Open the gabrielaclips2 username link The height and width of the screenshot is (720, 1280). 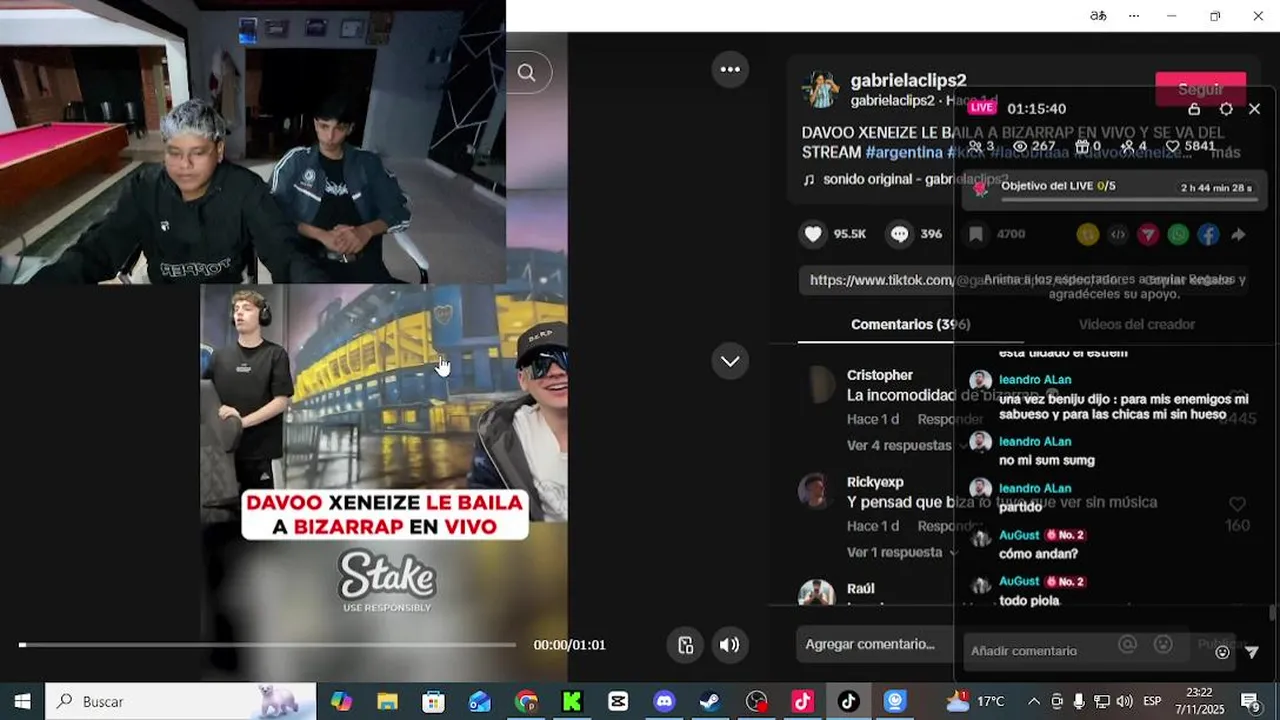coord(908,80)
